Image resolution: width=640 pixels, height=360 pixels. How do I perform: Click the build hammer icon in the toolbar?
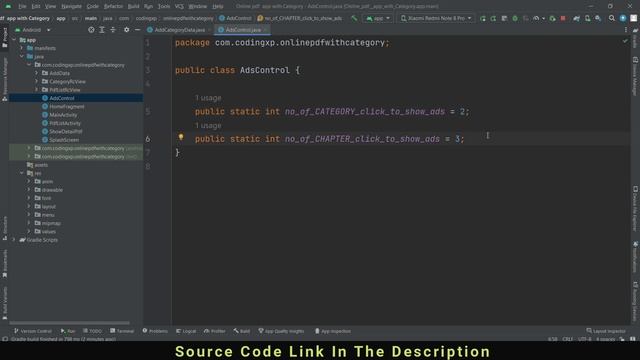point(354,18)
